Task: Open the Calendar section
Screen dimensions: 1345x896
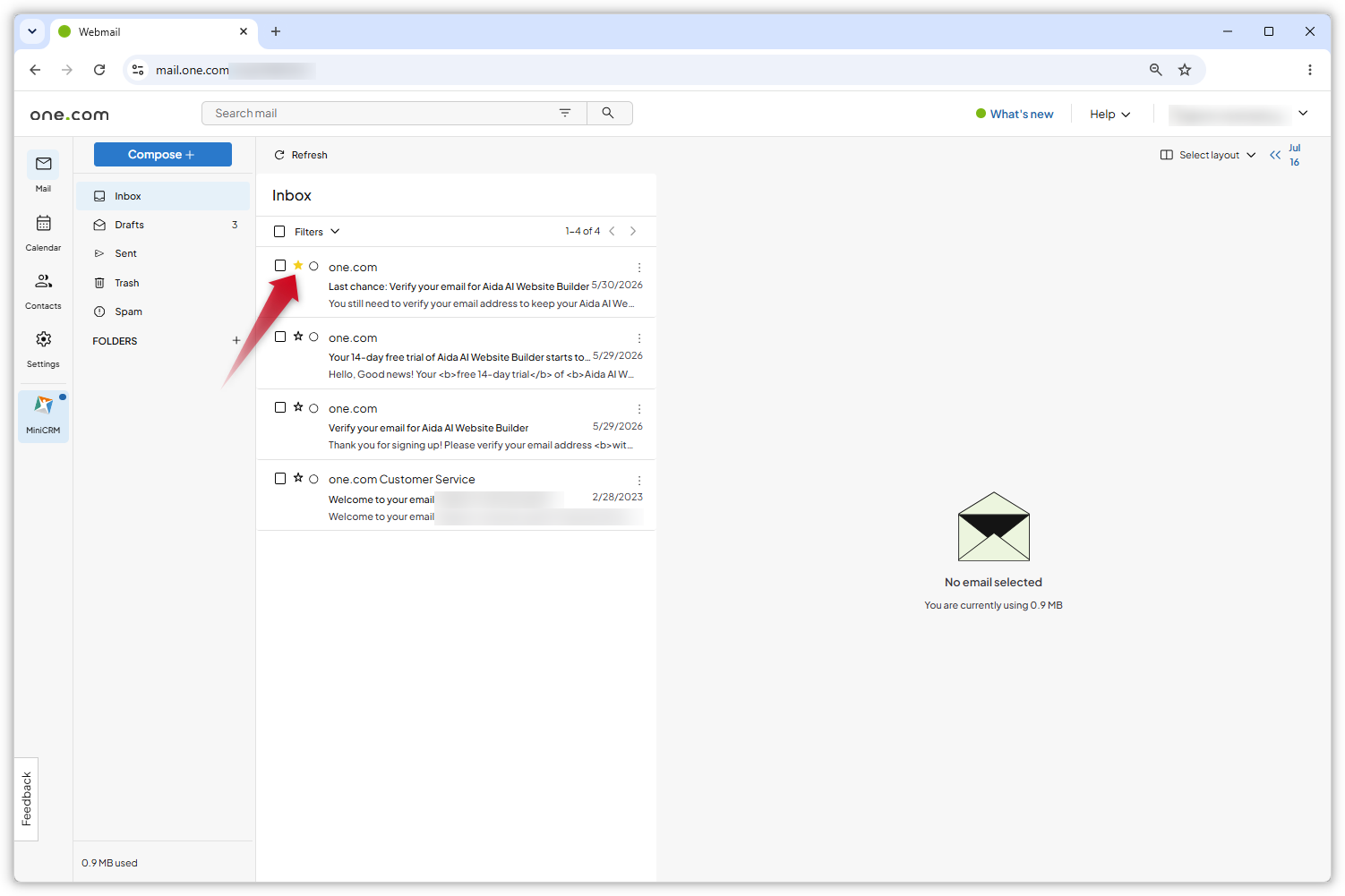Action: coord(43,232)
